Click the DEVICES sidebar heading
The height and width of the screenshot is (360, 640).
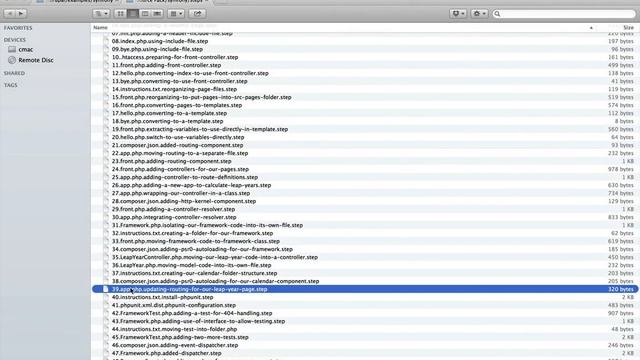15,40
